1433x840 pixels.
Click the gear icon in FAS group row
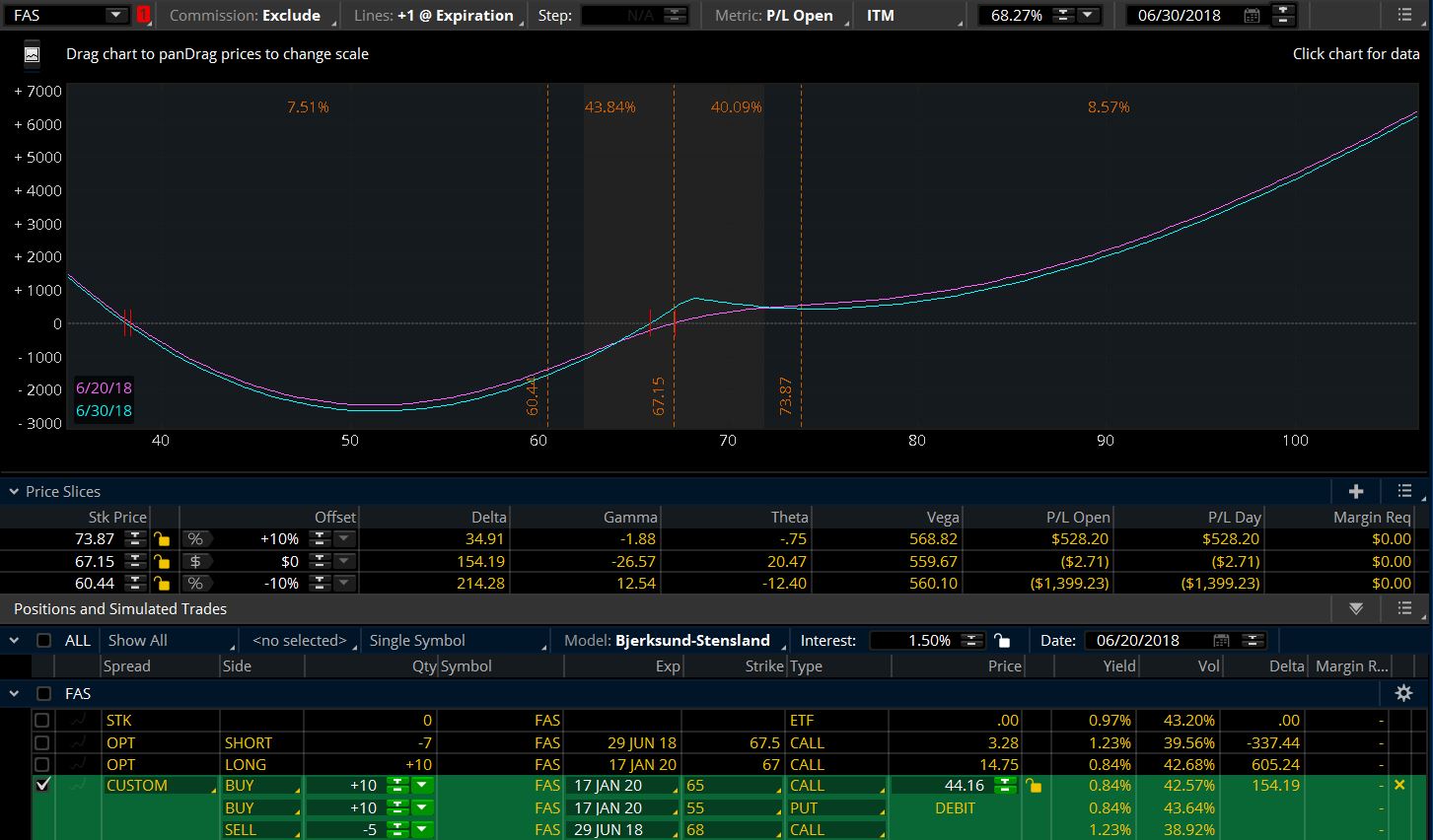[x=1403, y=693]
